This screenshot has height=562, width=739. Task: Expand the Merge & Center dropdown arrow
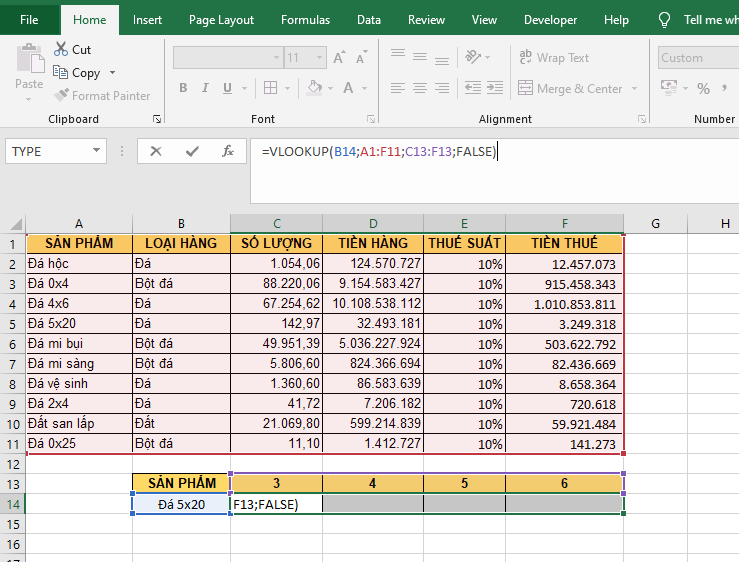click(632, 89)
